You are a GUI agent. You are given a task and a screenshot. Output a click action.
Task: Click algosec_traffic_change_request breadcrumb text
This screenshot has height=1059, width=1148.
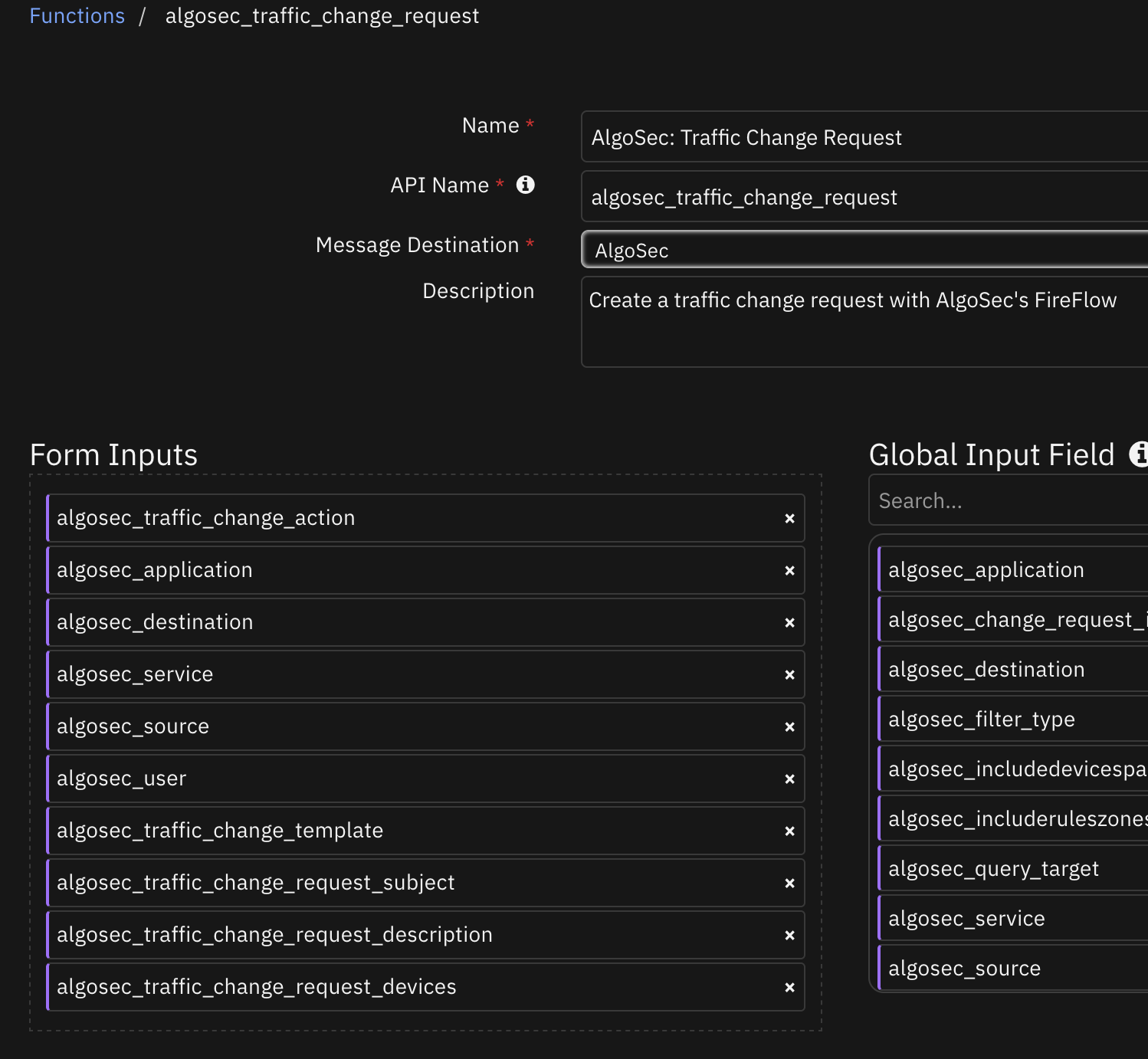[322, 16]
